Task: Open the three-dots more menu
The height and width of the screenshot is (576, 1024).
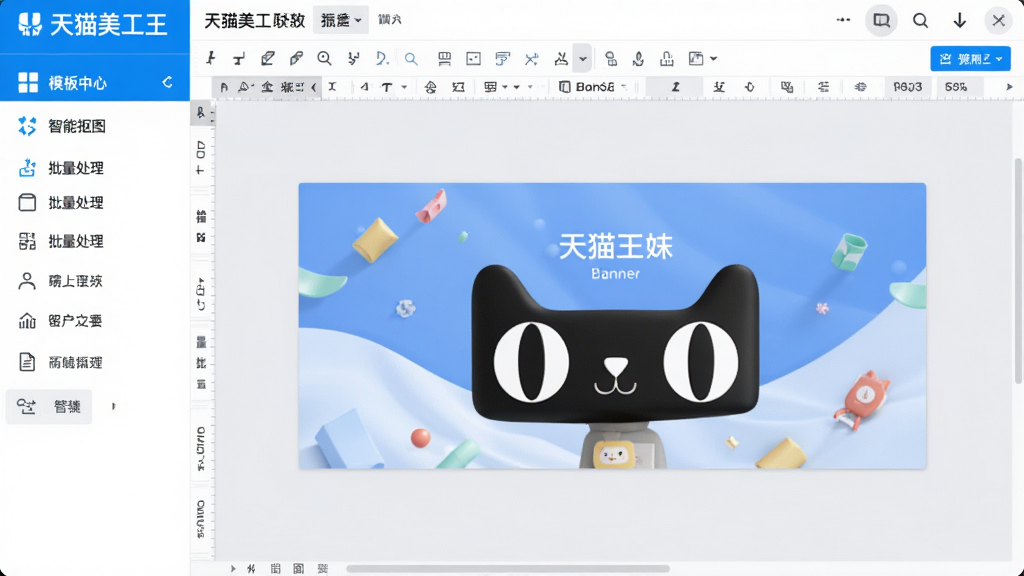Action: click(x=843, y=20)
